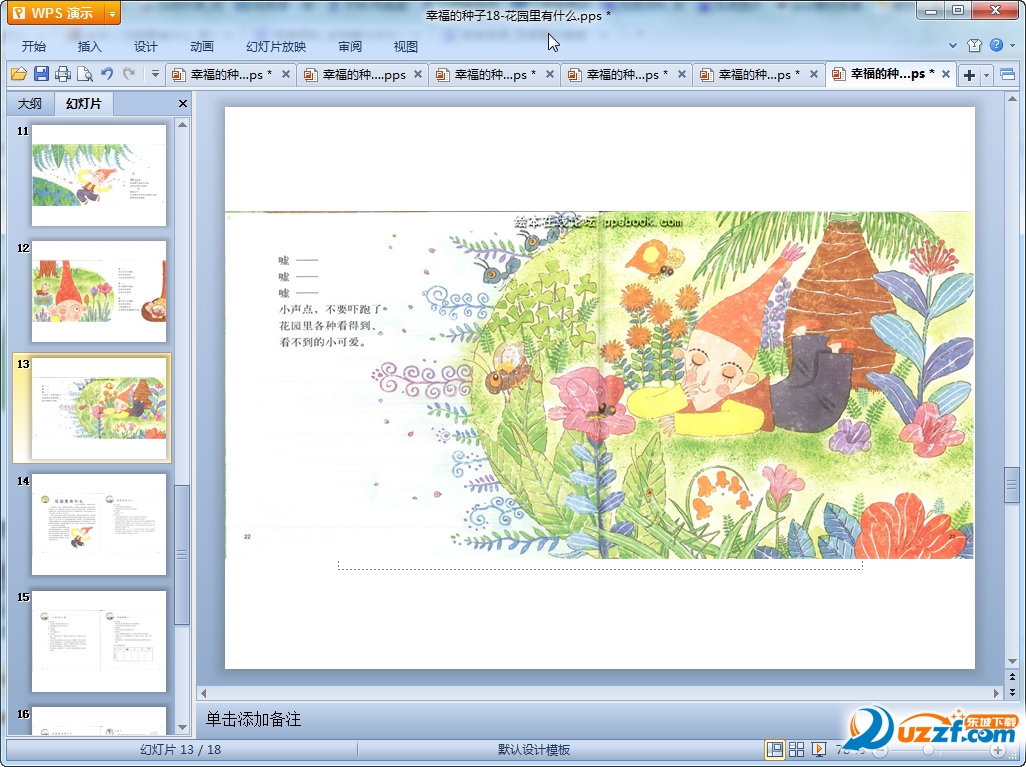Click the save disk icon

click(41, 74)
